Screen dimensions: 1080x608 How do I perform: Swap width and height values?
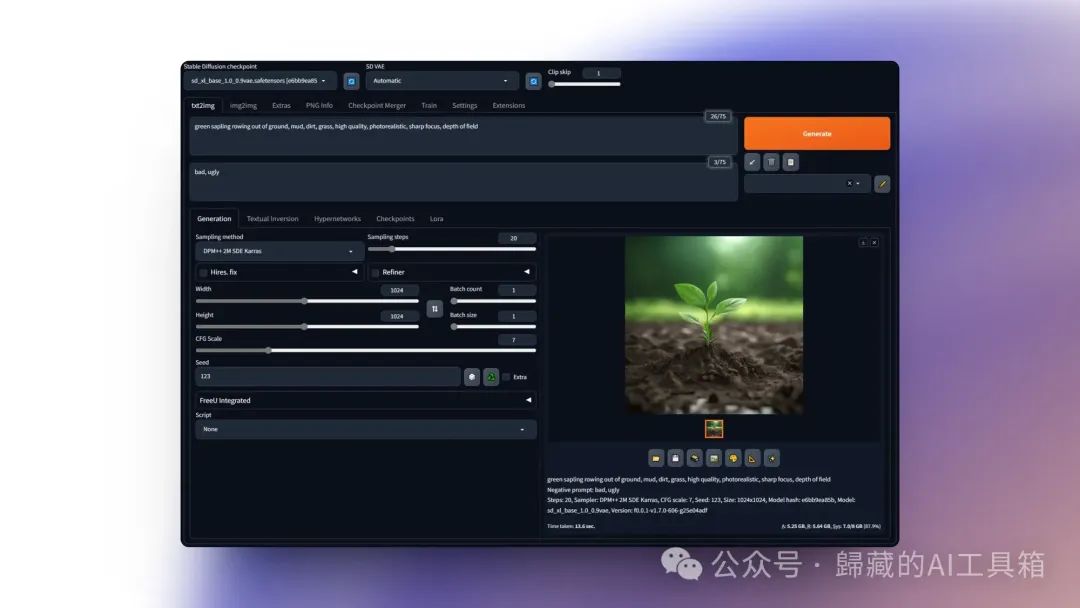(435, 309)
